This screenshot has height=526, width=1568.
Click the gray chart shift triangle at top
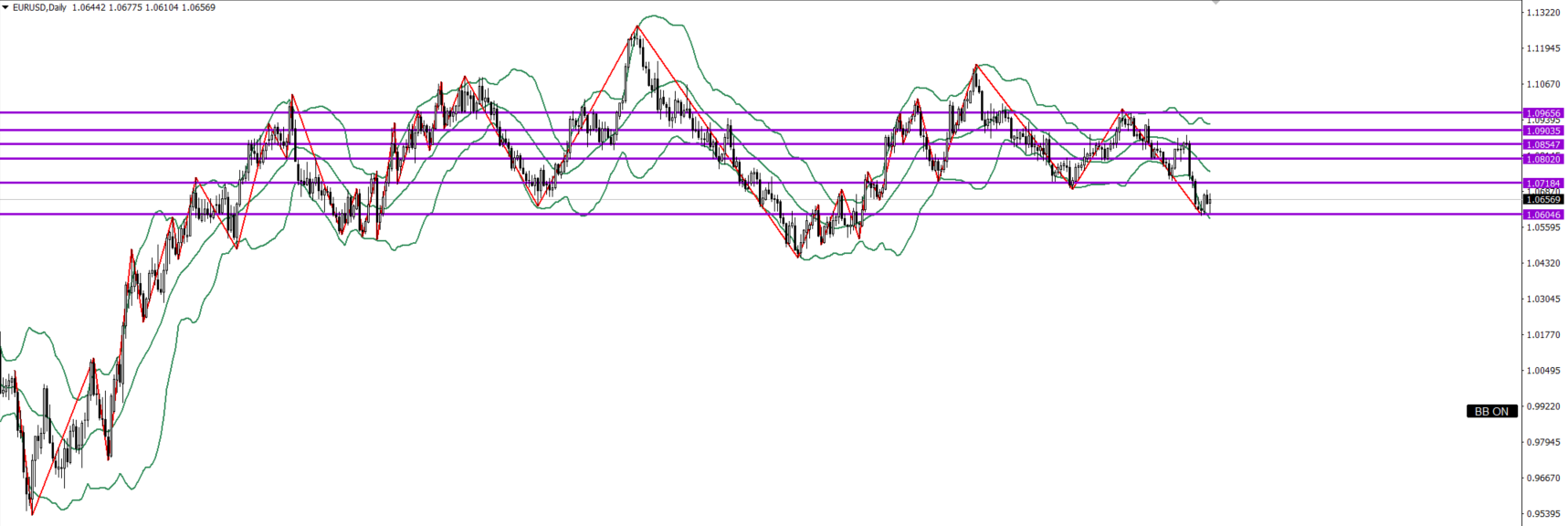tap(1215, 3)
